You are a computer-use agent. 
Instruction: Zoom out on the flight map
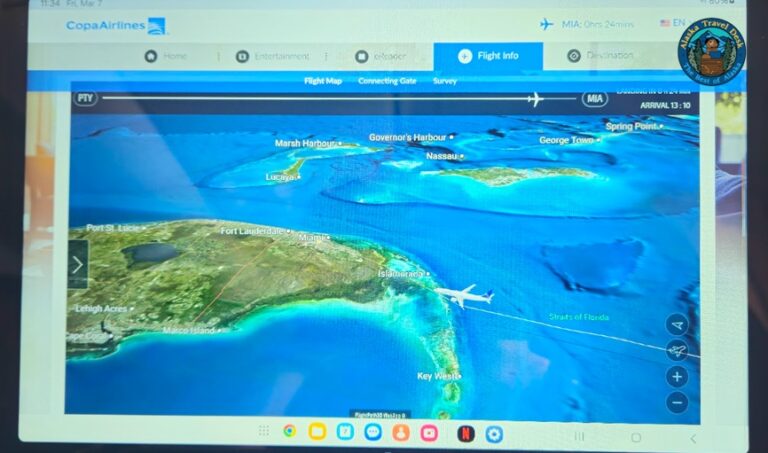[677, 402]
